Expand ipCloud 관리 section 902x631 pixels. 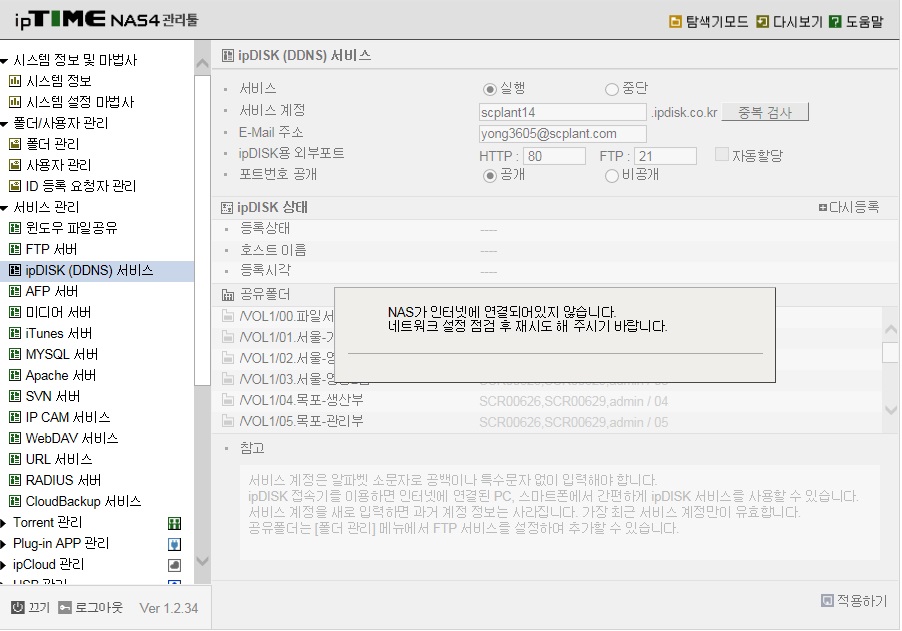click(3, 565)
